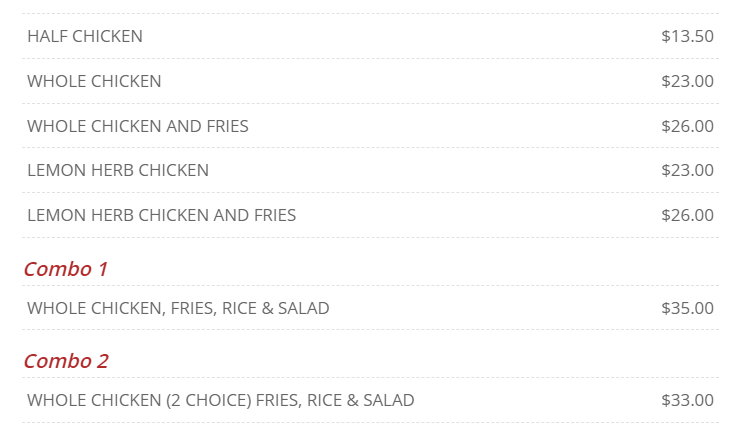The height and width of the screenshot is (438, 750).
Task: Click the HALF CHICKEN menu item
Action: 85,37
